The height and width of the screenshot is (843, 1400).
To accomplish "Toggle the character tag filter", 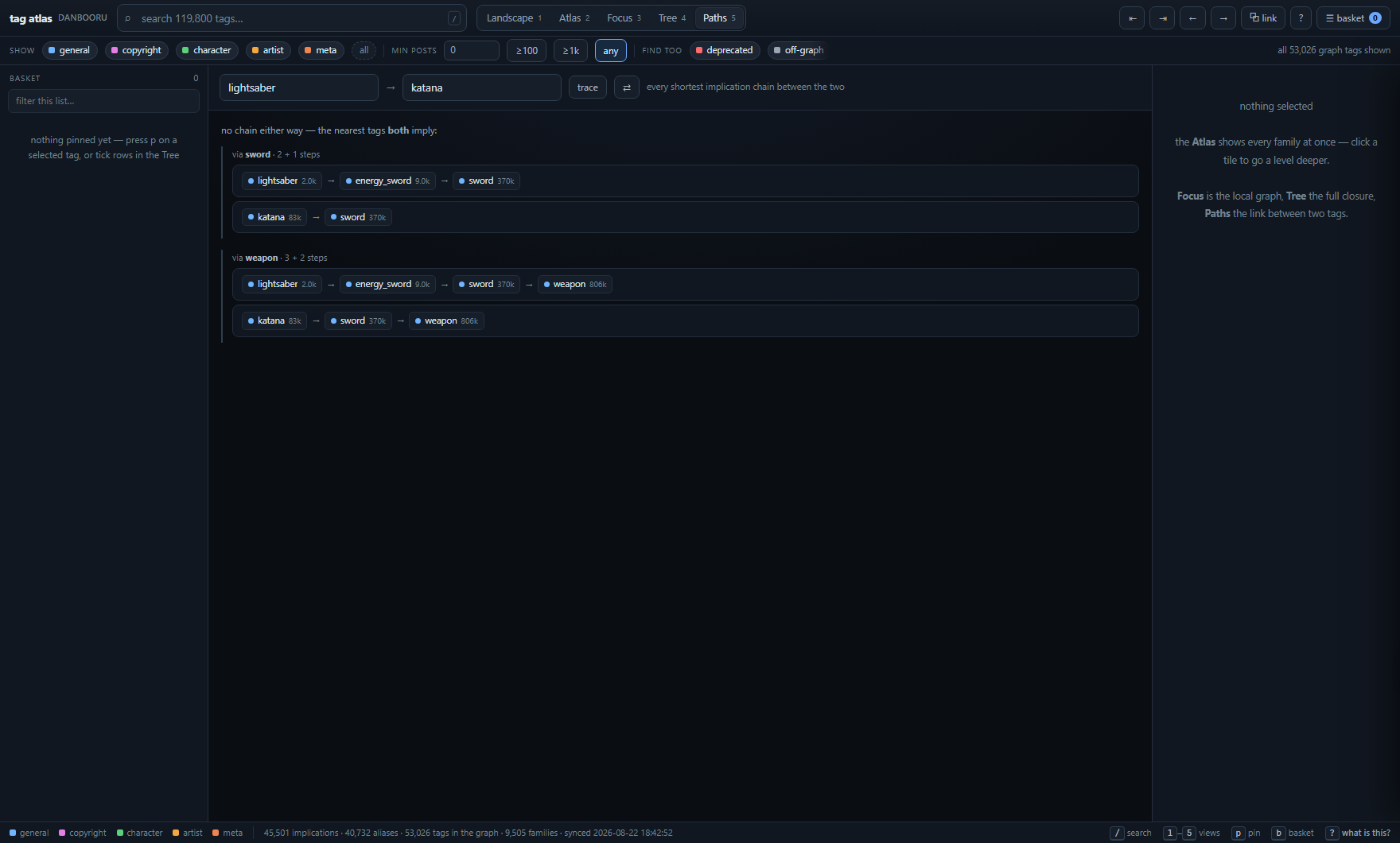I will click(x=207, y=50).
